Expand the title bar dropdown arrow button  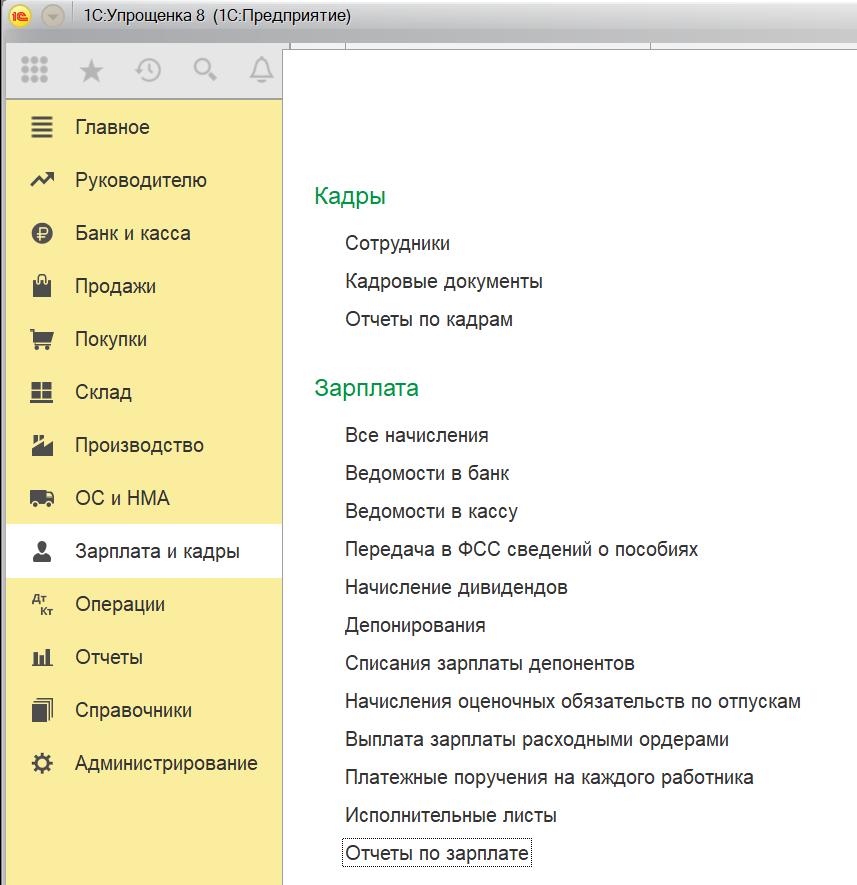coord(53,17)
